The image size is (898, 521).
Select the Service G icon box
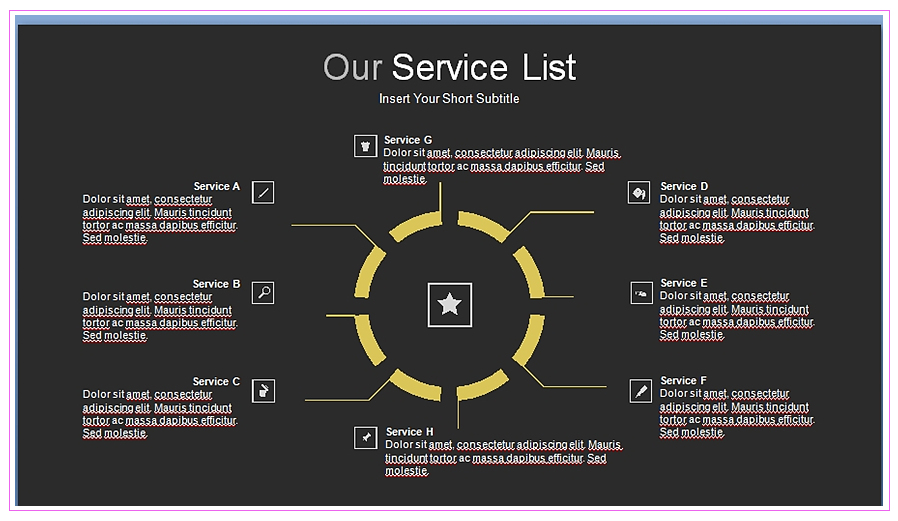pyautogui.click(x=365, y=146)
